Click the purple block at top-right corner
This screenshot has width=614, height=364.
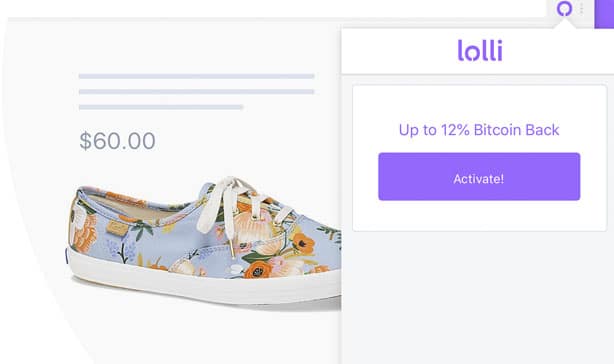[x=604, y=14]
